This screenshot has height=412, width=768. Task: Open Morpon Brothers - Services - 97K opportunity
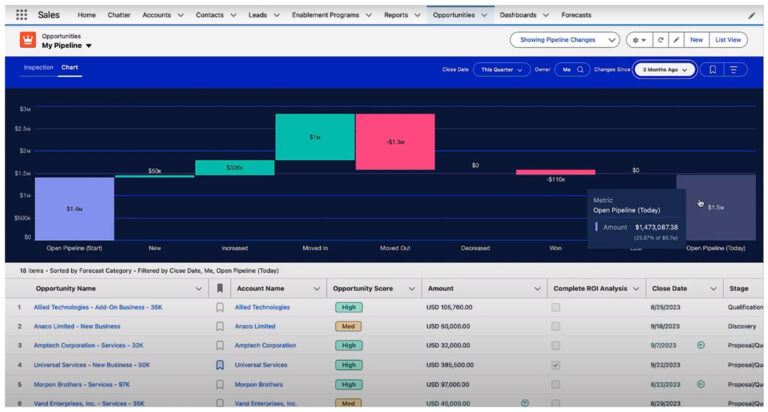82,385
